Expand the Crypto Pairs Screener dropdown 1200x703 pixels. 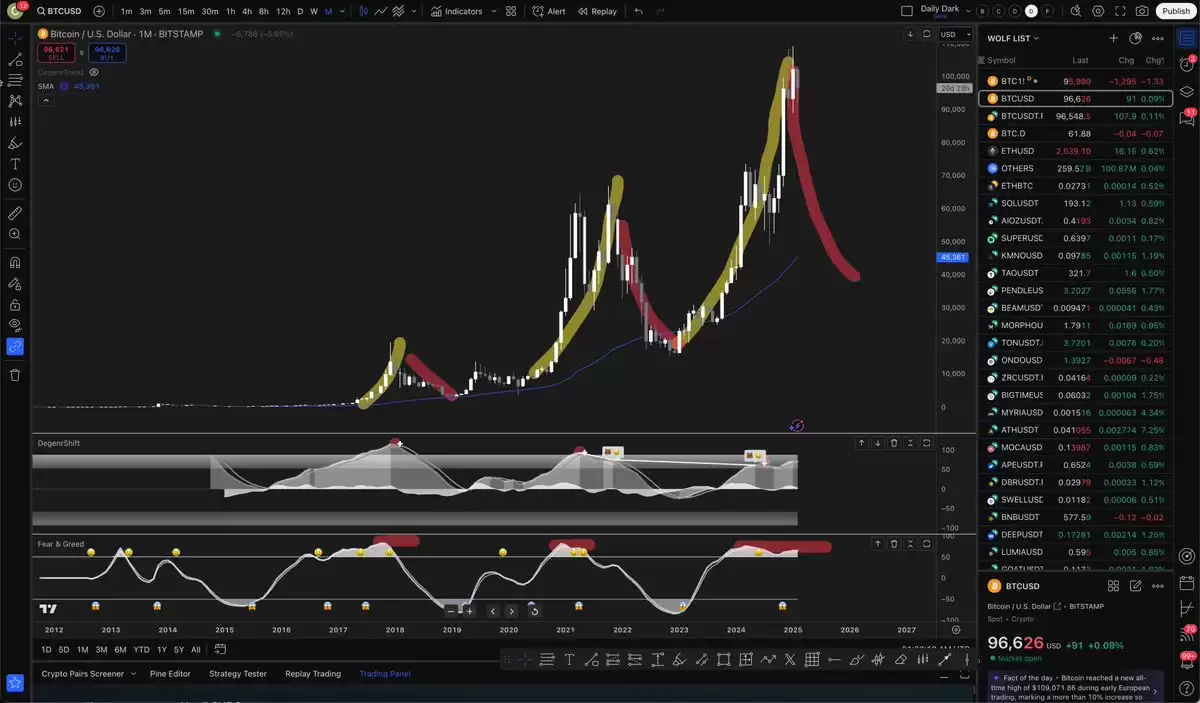coord(133,674)
